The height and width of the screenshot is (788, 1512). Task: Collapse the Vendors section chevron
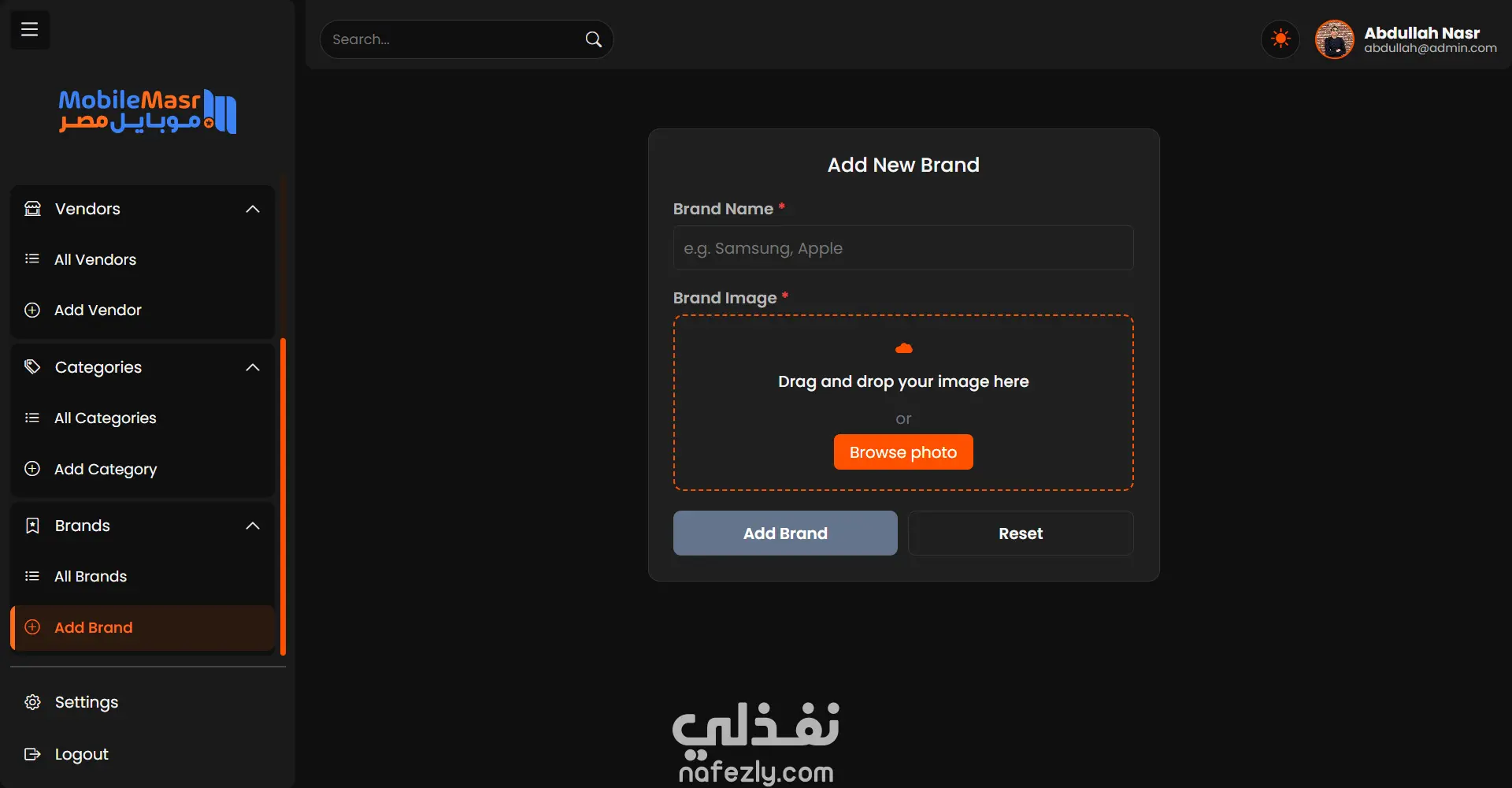pos(253,209)
